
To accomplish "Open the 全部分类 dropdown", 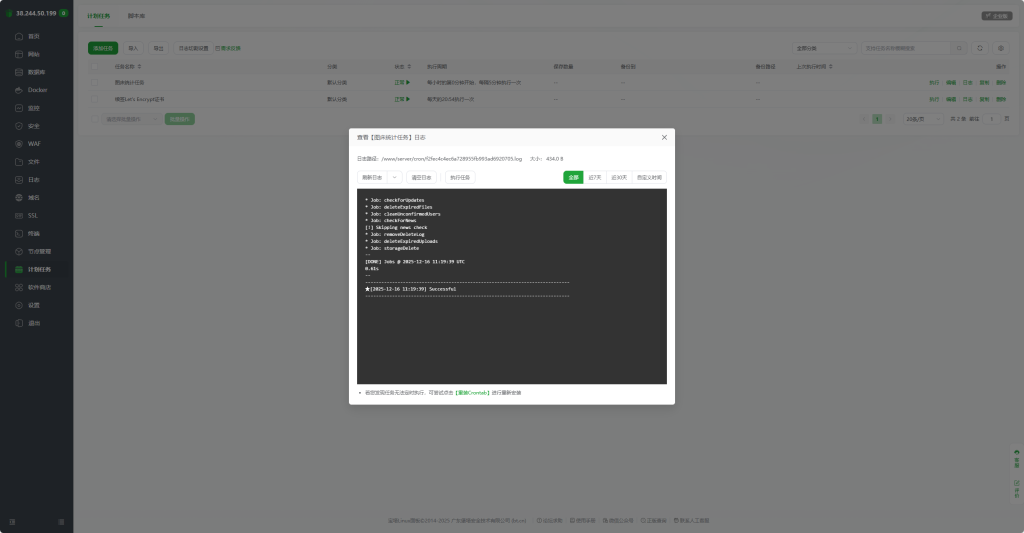I will (x=824, y=48).
